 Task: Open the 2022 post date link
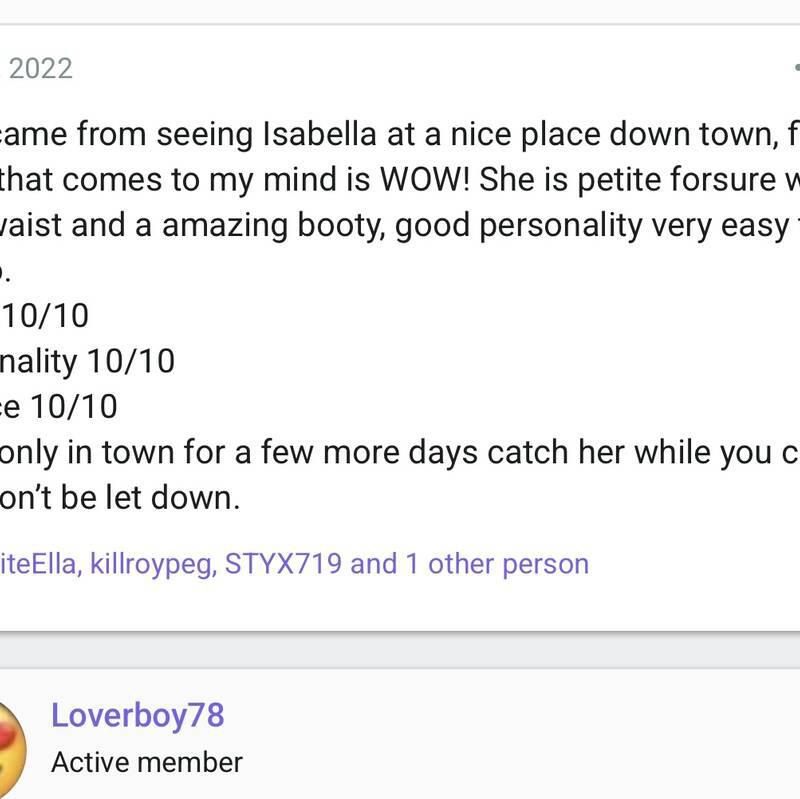40,68
